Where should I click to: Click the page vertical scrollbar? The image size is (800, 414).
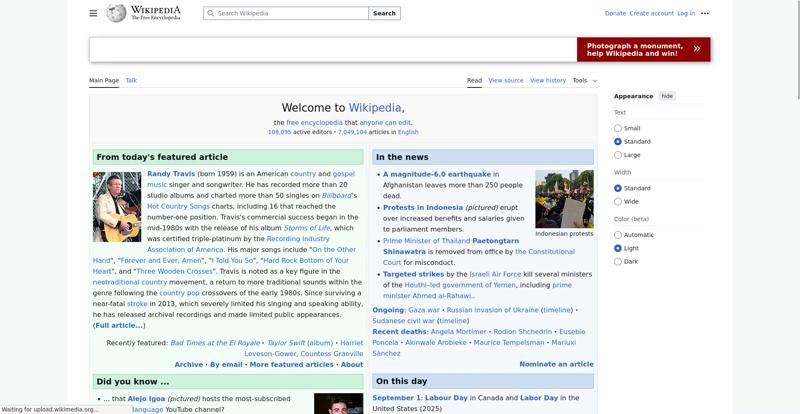point(798,50)
